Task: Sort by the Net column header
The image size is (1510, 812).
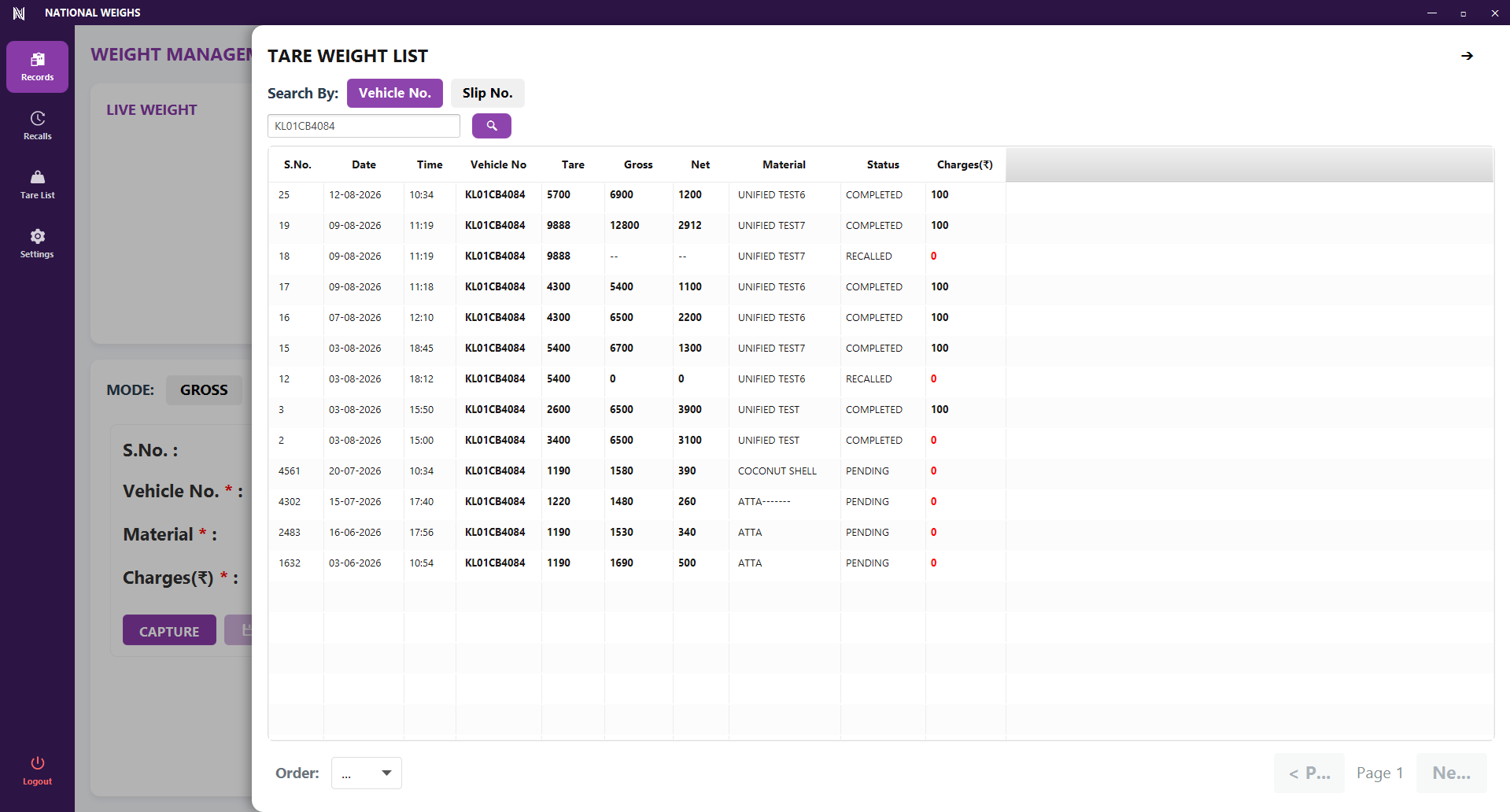Action: tap(700, 164)
